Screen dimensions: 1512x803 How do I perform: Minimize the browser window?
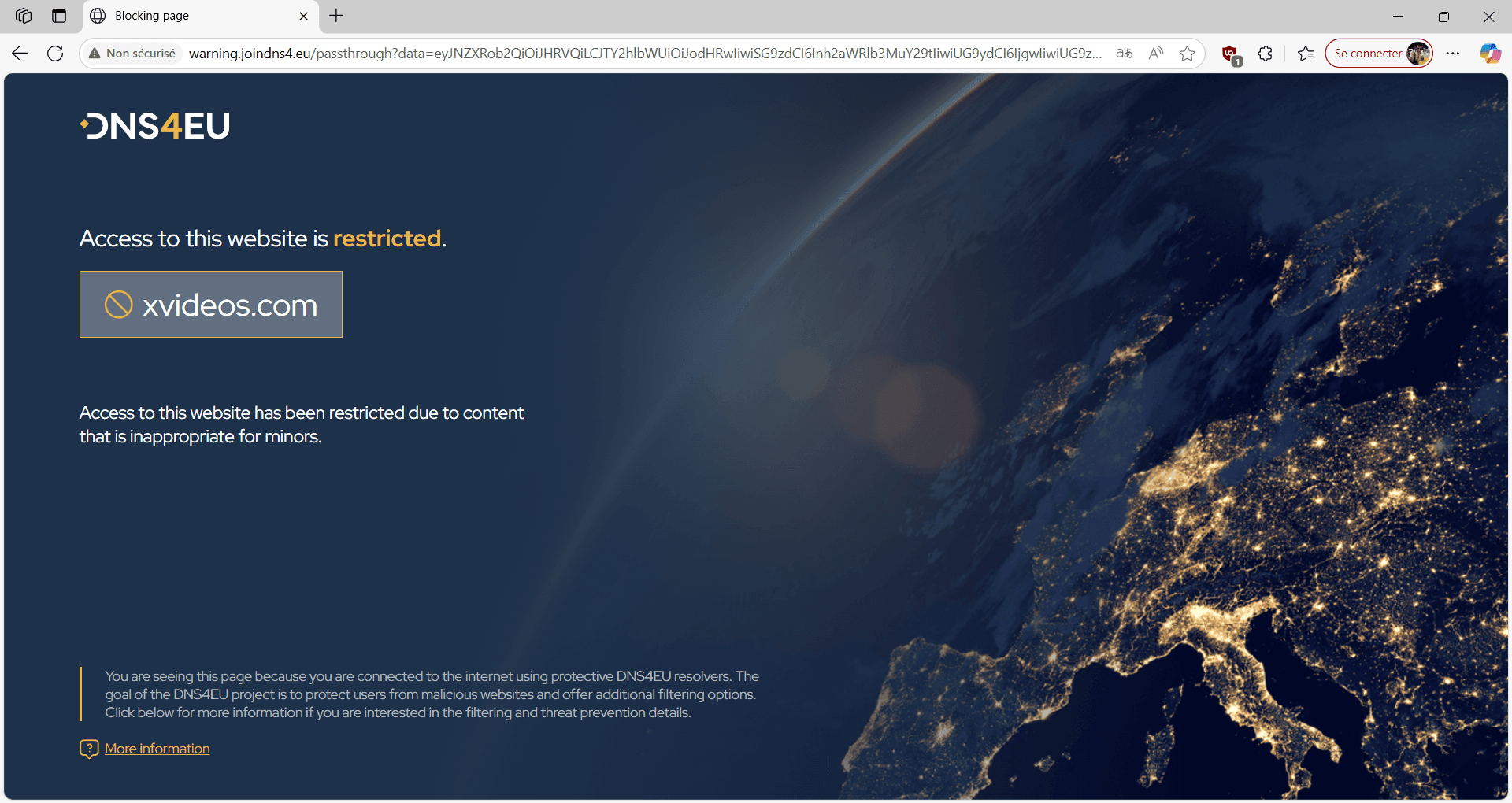(x=1399, y=16)
